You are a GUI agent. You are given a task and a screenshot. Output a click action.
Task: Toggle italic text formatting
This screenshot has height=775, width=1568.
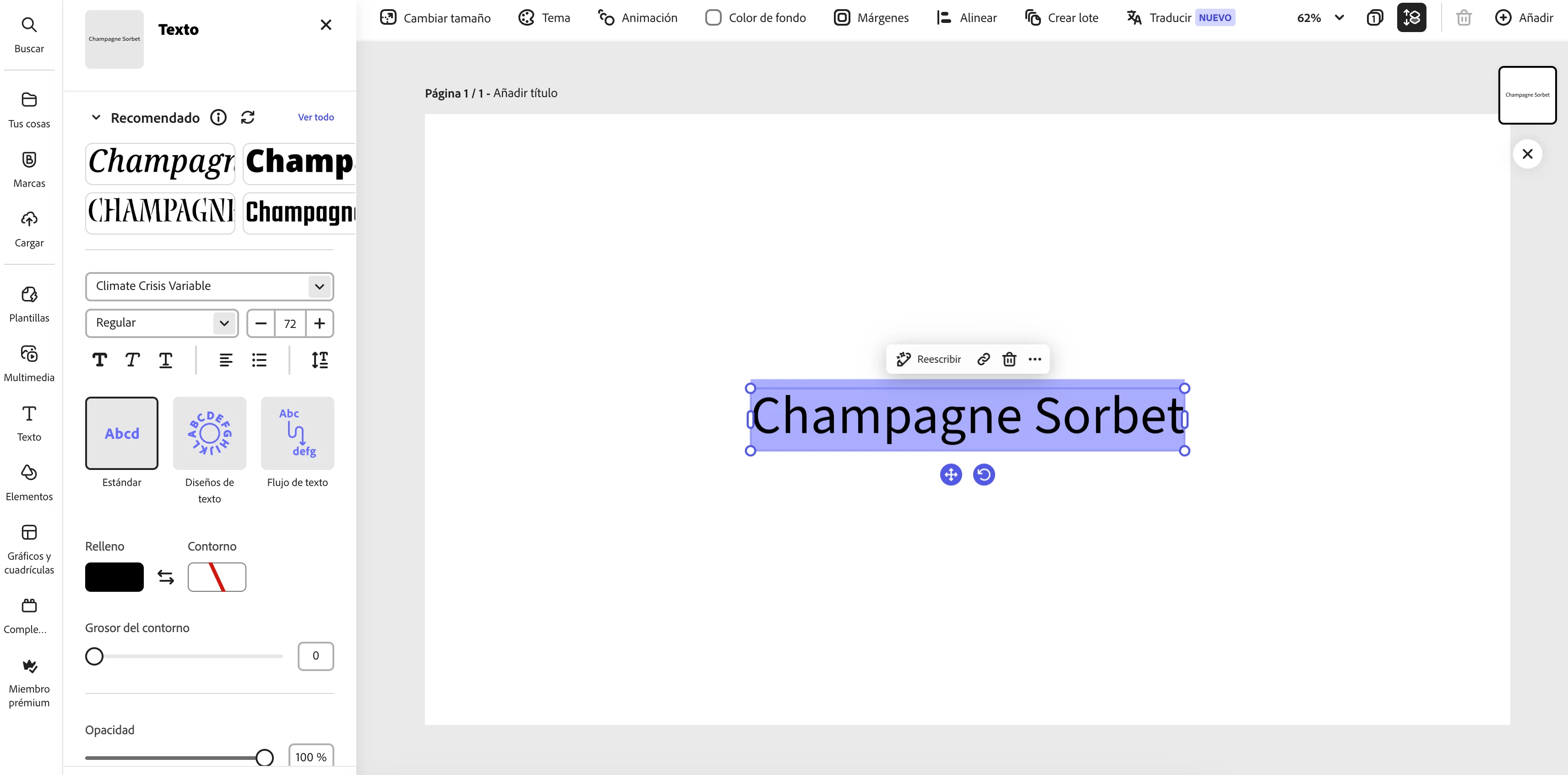(132, 360)
